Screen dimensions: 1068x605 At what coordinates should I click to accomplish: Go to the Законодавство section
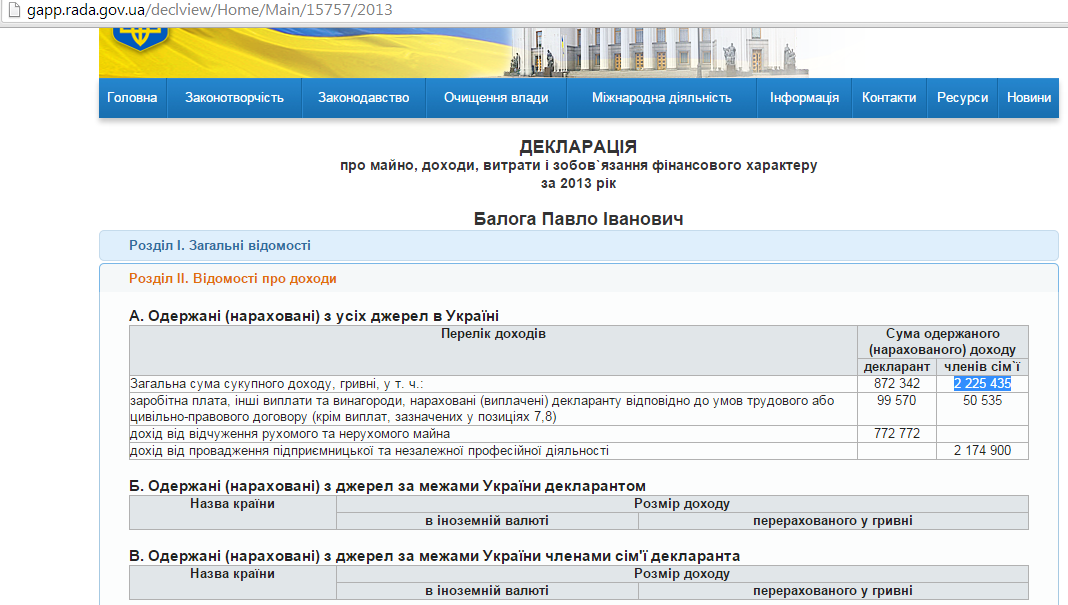tap(364, 98)
